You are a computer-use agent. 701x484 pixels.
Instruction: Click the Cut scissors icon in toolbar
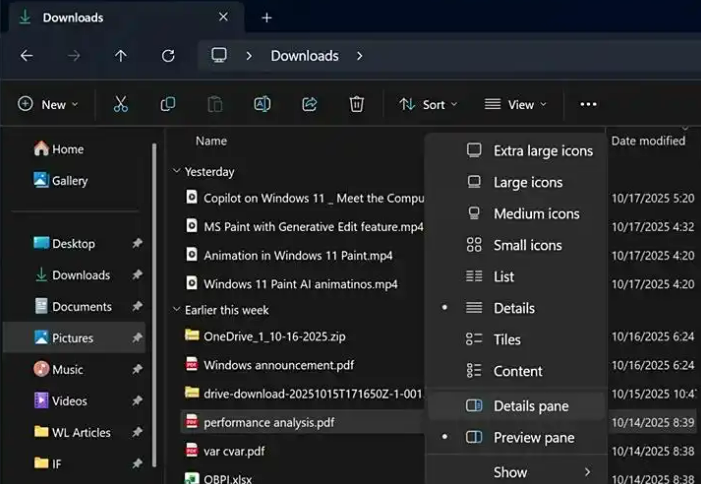tap(120, 104)
